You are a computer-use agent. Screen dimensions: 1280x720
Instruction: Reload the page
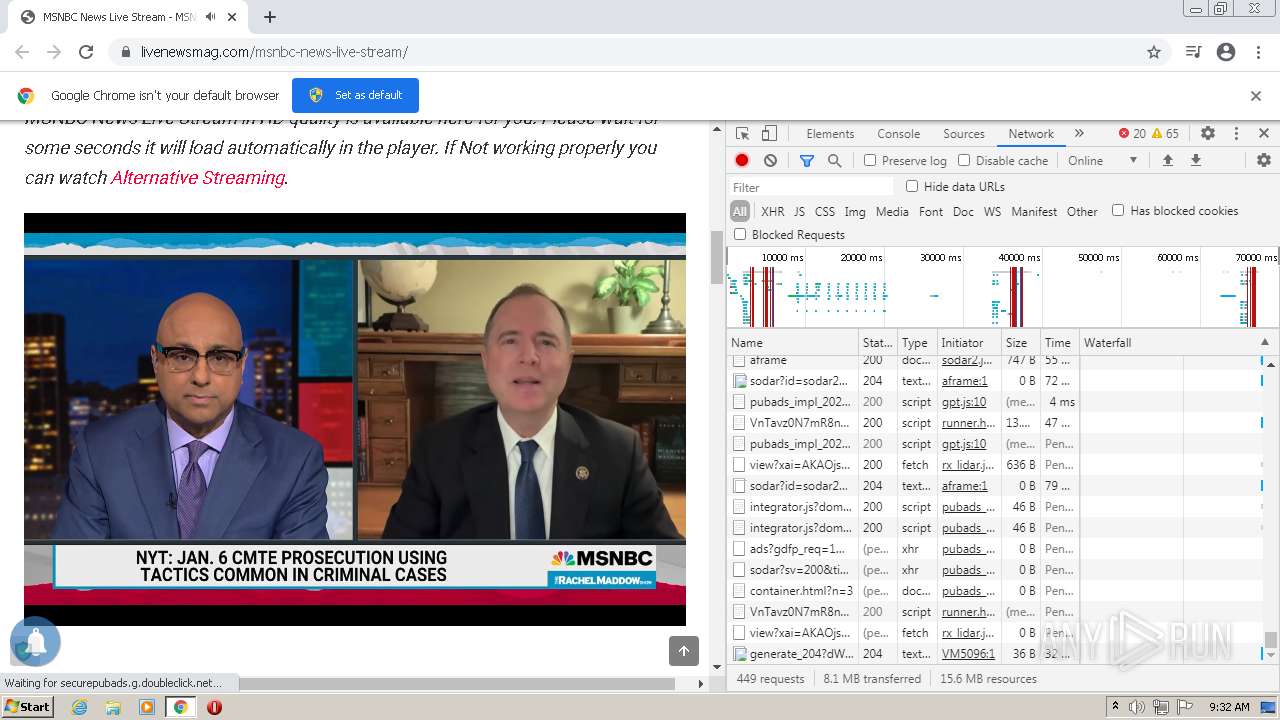[86, 52]
